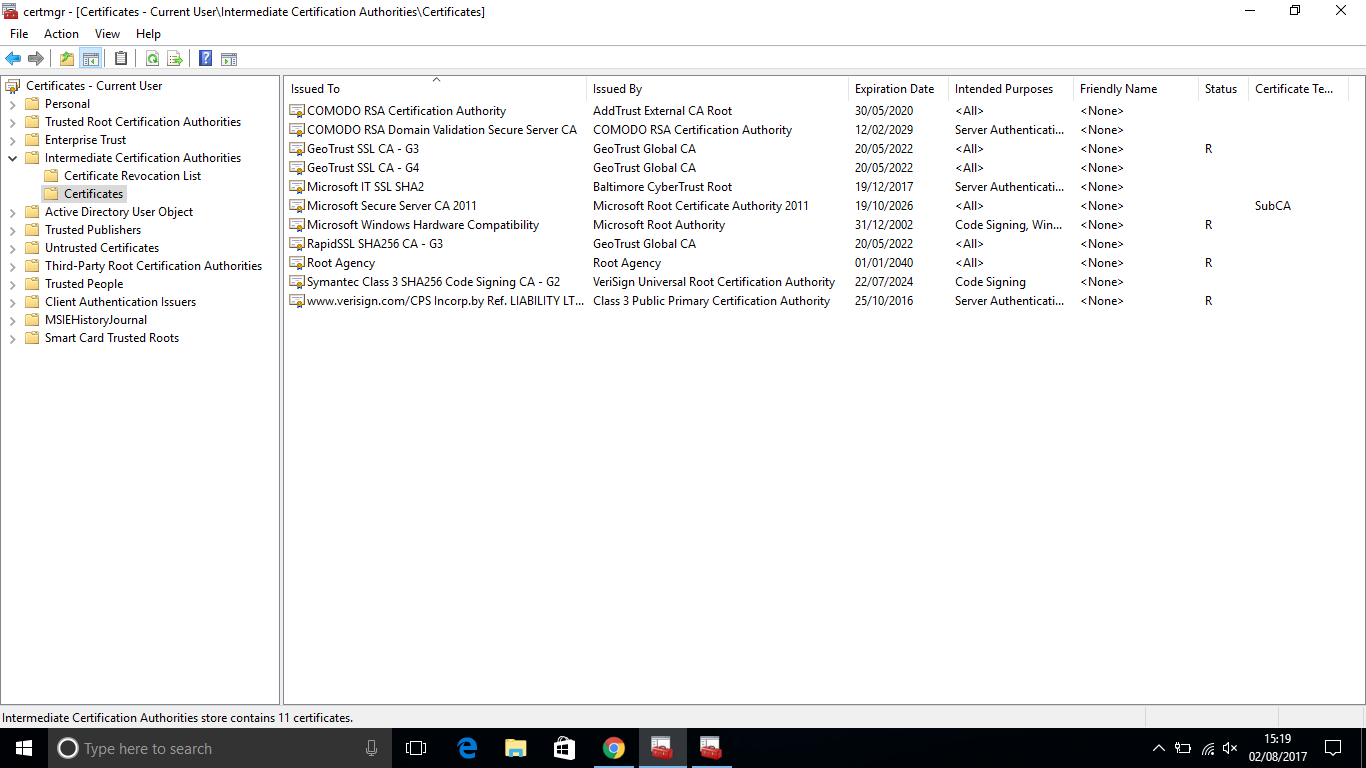This screenshot has height=768, width=1366.
Task: Sort by Friendly Name column header
Action: (x=1136, y=89)
